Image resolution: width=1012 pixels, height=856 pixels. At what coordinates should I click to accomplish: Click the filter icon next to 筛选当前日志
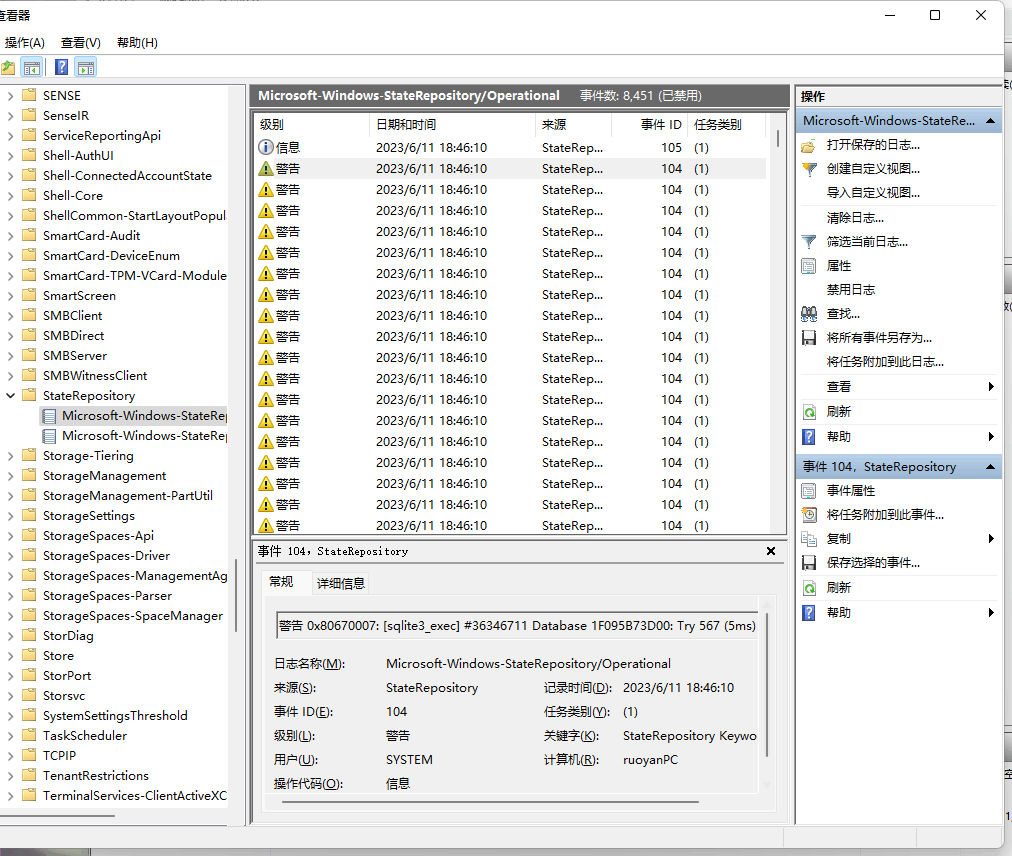click(809, 242)
